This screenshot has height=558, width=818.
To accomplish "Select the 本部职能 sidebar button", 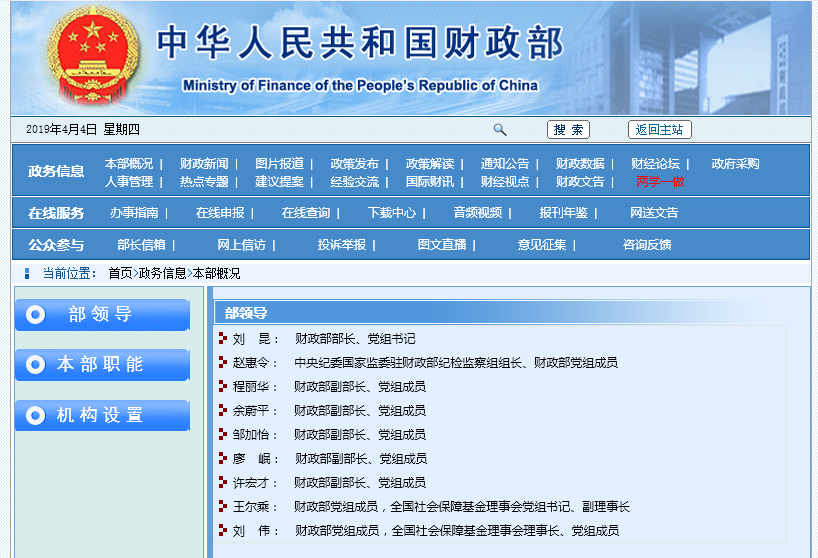I will pos(102,365).
